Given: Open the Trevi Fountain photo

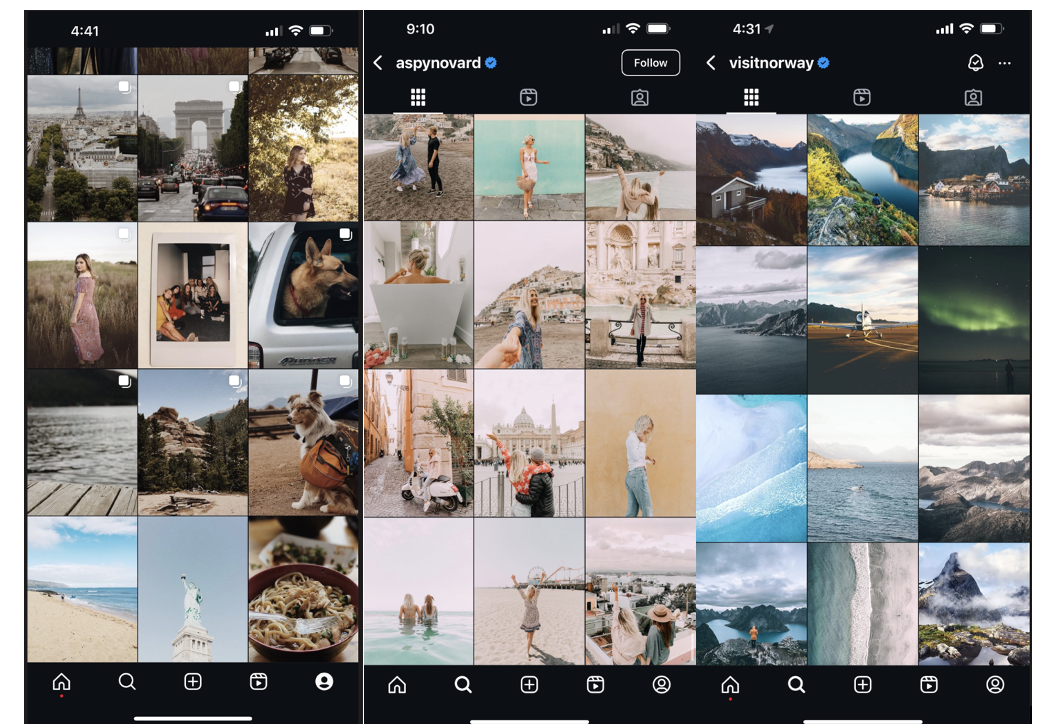Looking at the screenshot, I should click(641, 295).
